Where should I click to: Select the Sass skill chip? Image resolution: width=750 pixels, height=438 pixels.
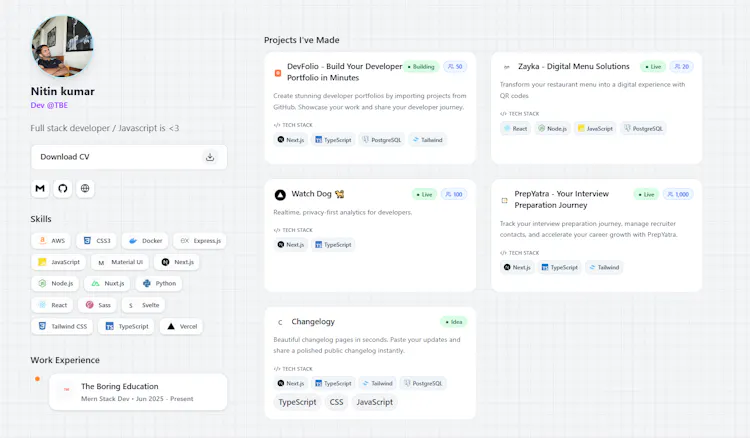point(98,305)
